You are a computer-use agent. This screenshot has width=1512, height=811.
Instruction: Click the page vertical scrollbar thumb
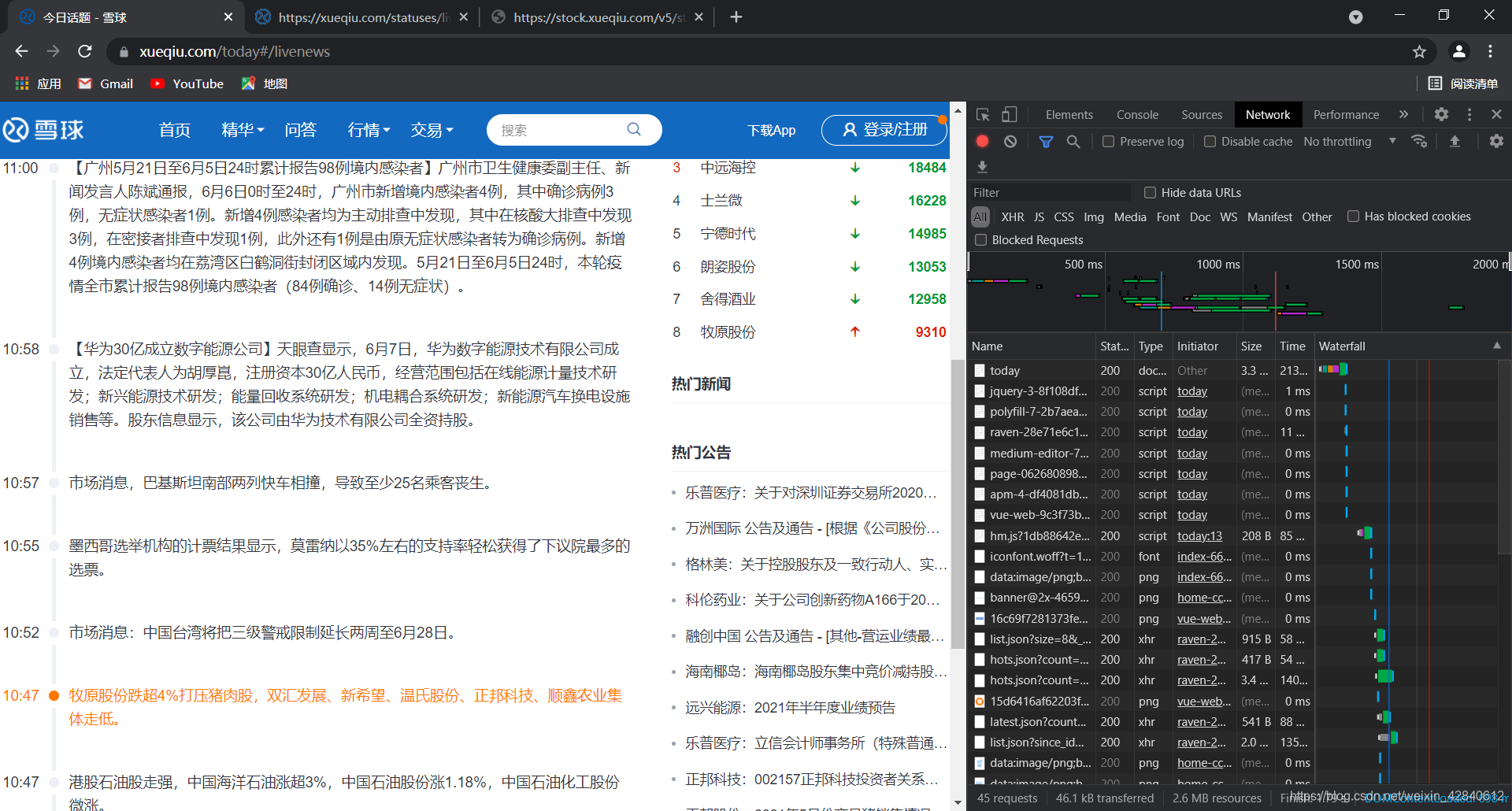click(x=958, y=504)
